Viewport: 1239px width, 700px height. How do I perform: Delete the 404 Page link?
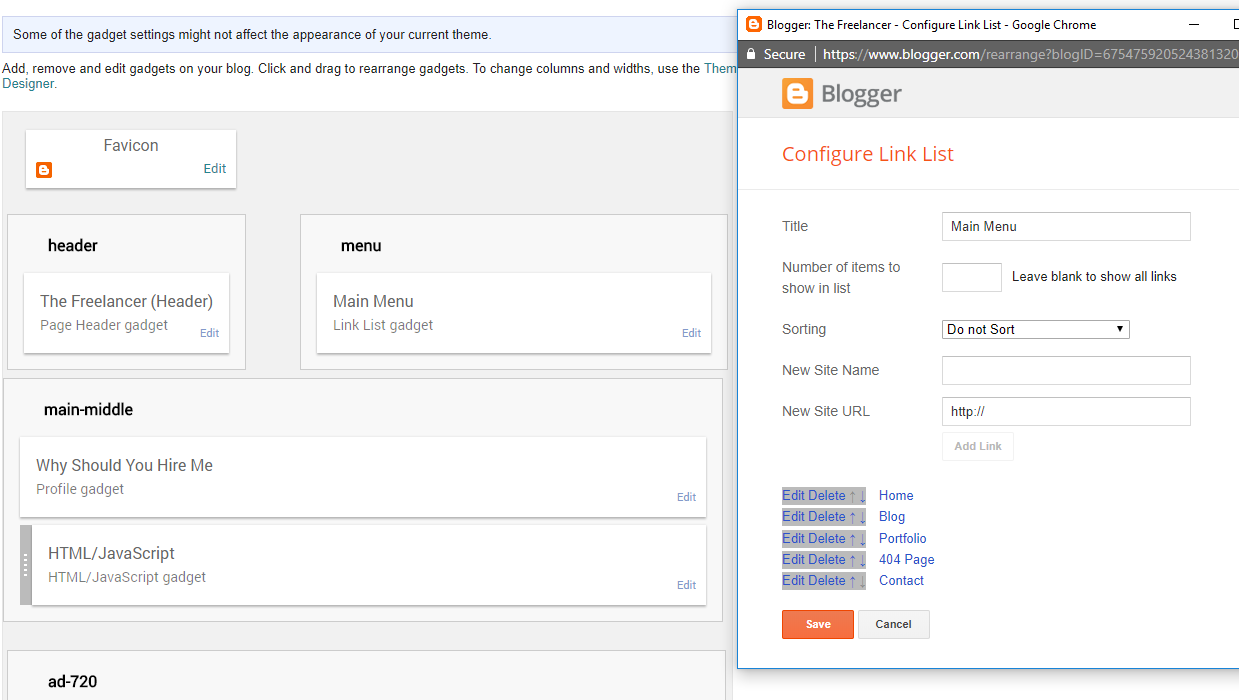(x=827, y=560)
